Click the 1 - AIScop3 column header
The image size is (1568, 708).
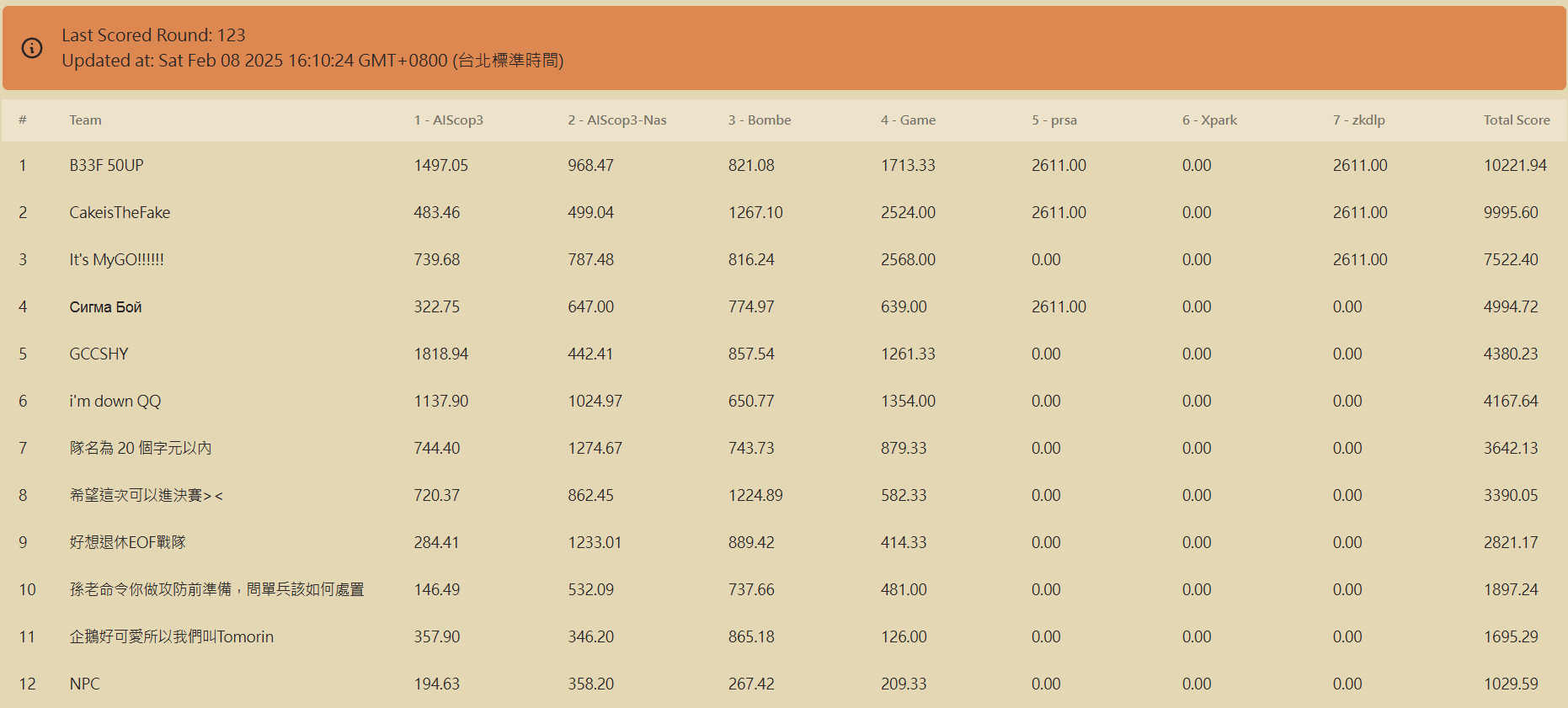point(448,120)
